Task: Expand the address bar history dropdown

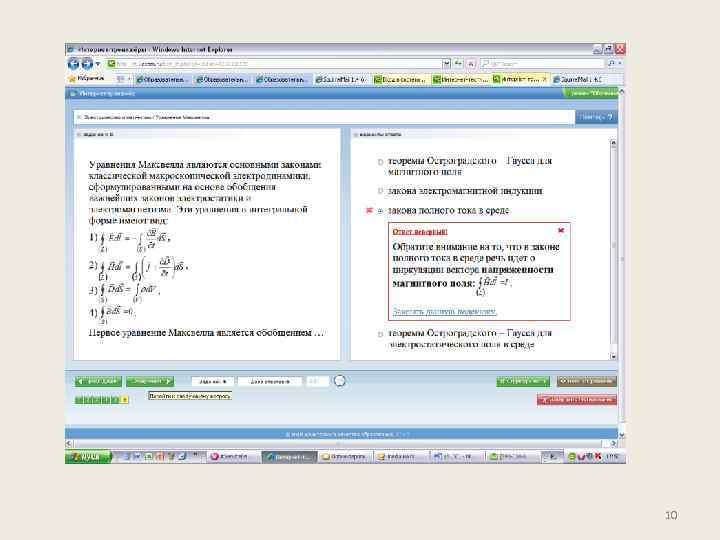Action: pyautogui.click(x=446, y=63)
